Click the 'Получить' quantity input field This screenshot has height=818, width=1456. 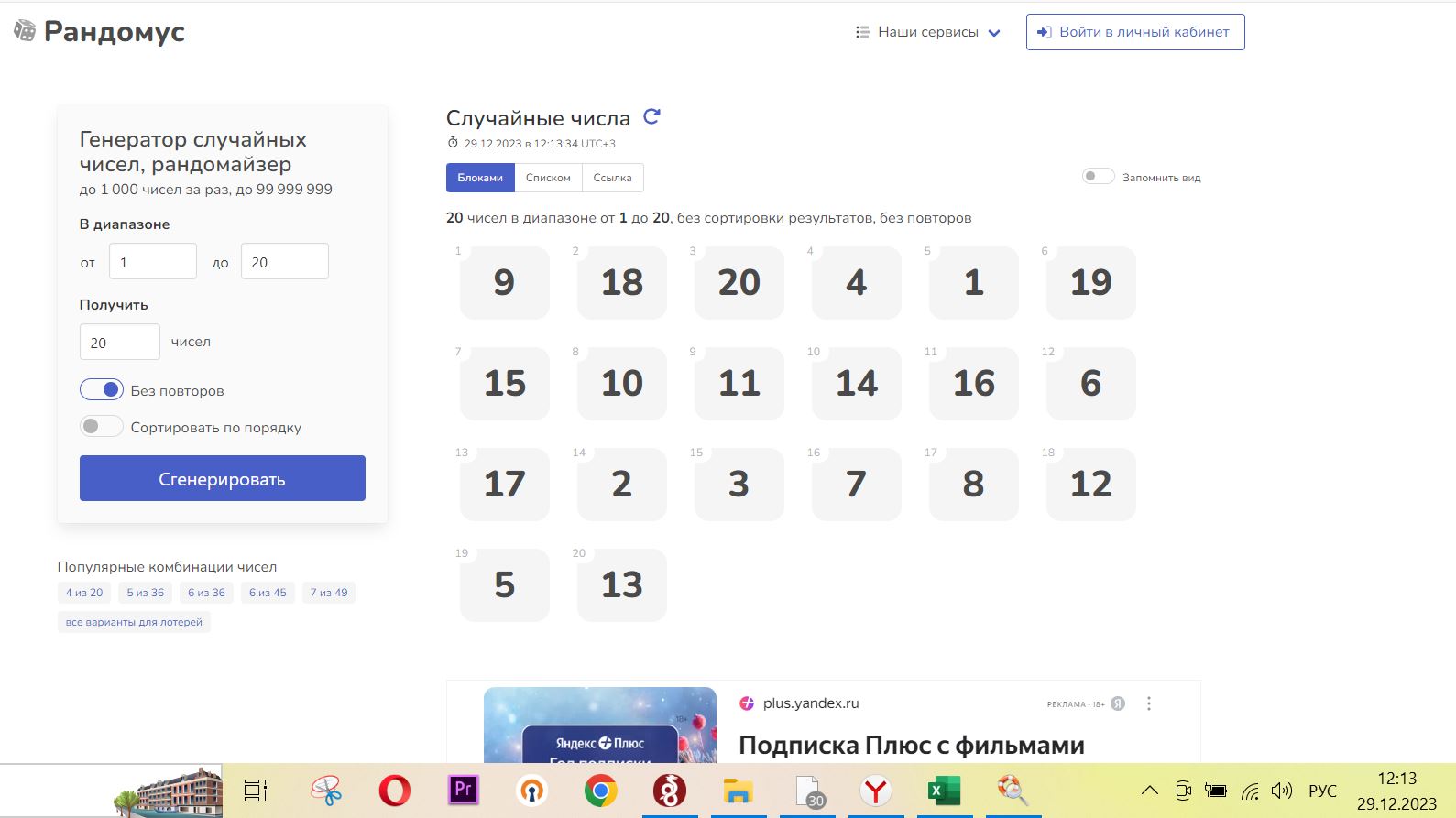[120, 342]
